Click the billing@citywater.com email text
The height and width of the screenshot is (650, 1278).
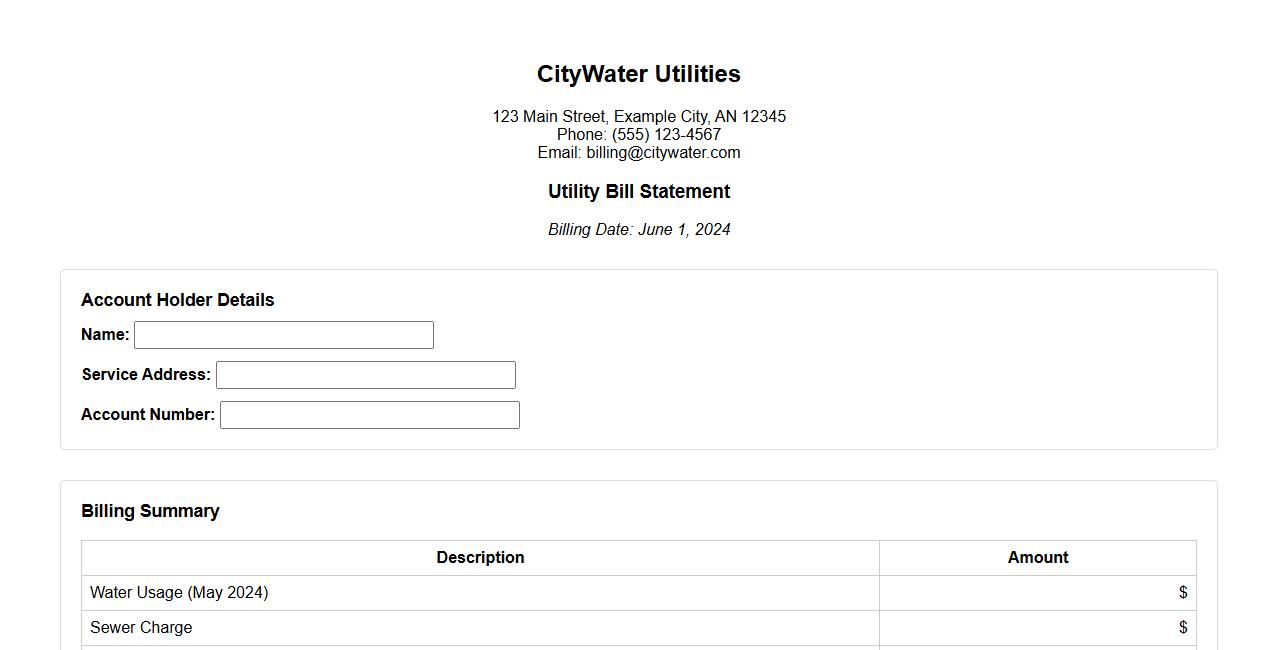coord(663,153)
